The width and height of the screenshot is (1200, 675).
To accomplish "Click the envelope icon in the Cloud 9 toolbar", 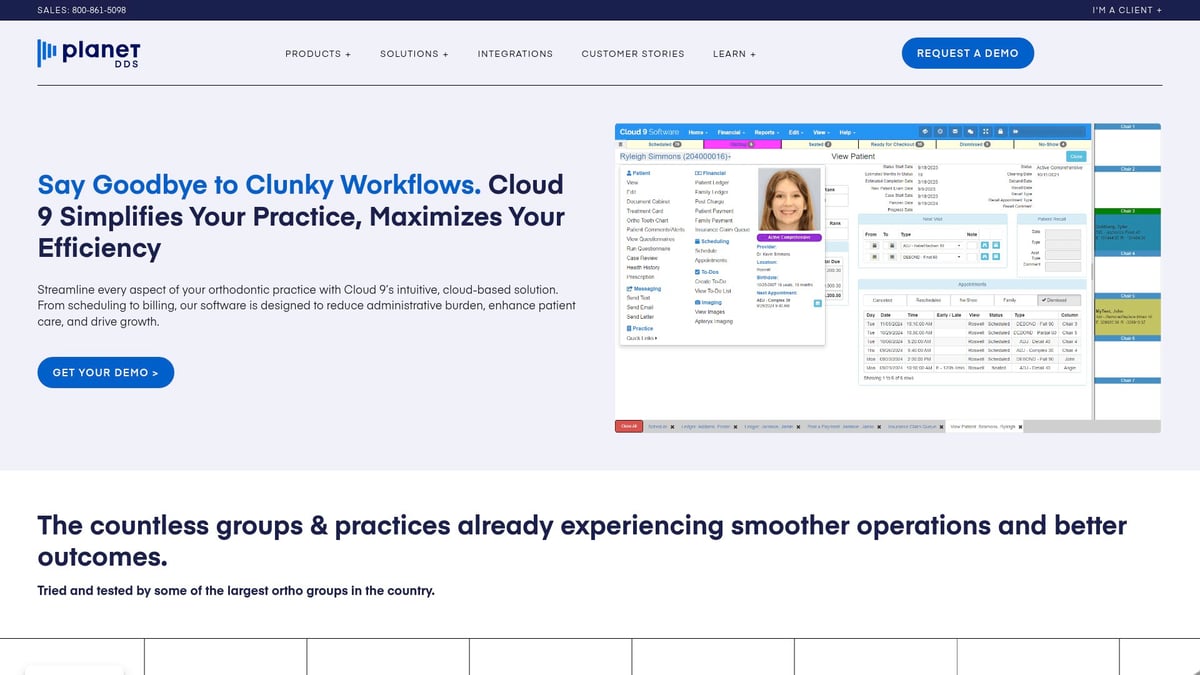I will (955, 131).
